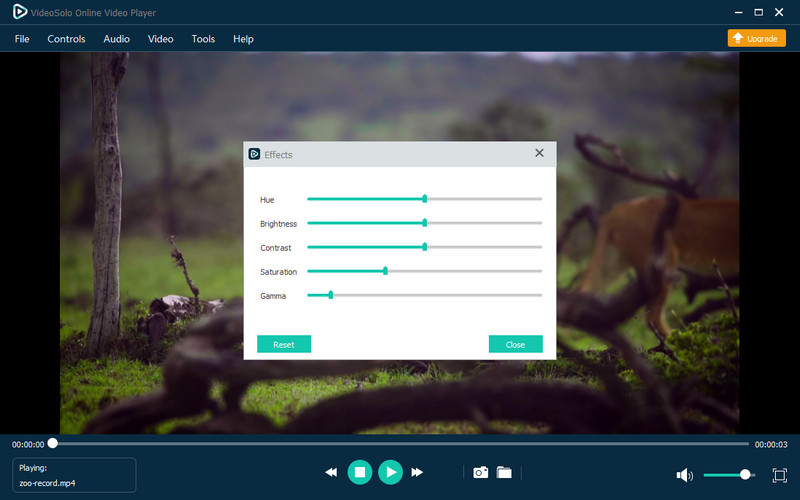This screenshot has width=800, height=500.
Task: Adjust the Contrast slider handle
Action: point(424,247)
